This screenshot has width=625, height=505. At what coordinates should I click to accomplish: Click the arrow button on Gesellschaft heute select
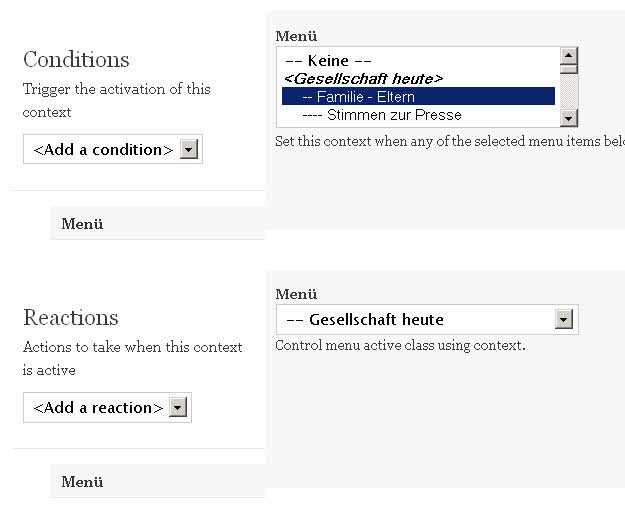point(564,320)
